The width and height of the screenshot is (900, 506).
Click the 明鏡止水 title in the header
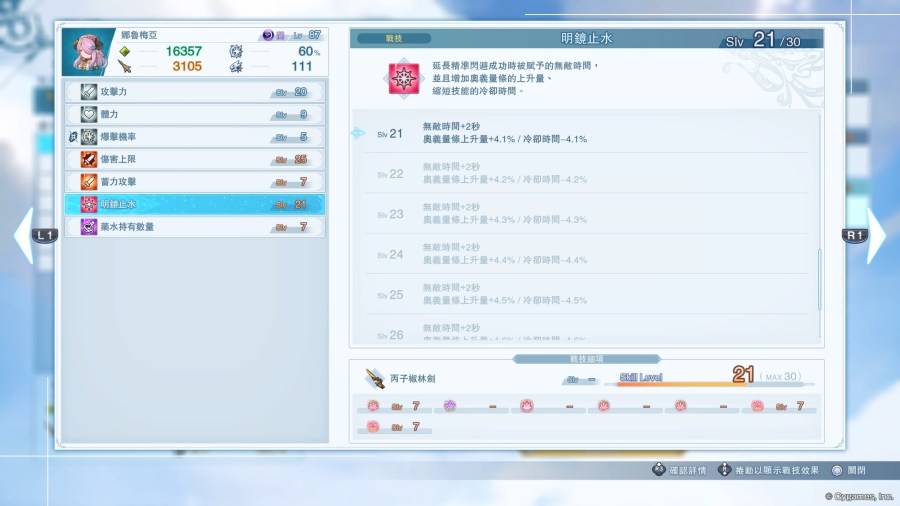(x=586, y=38)
